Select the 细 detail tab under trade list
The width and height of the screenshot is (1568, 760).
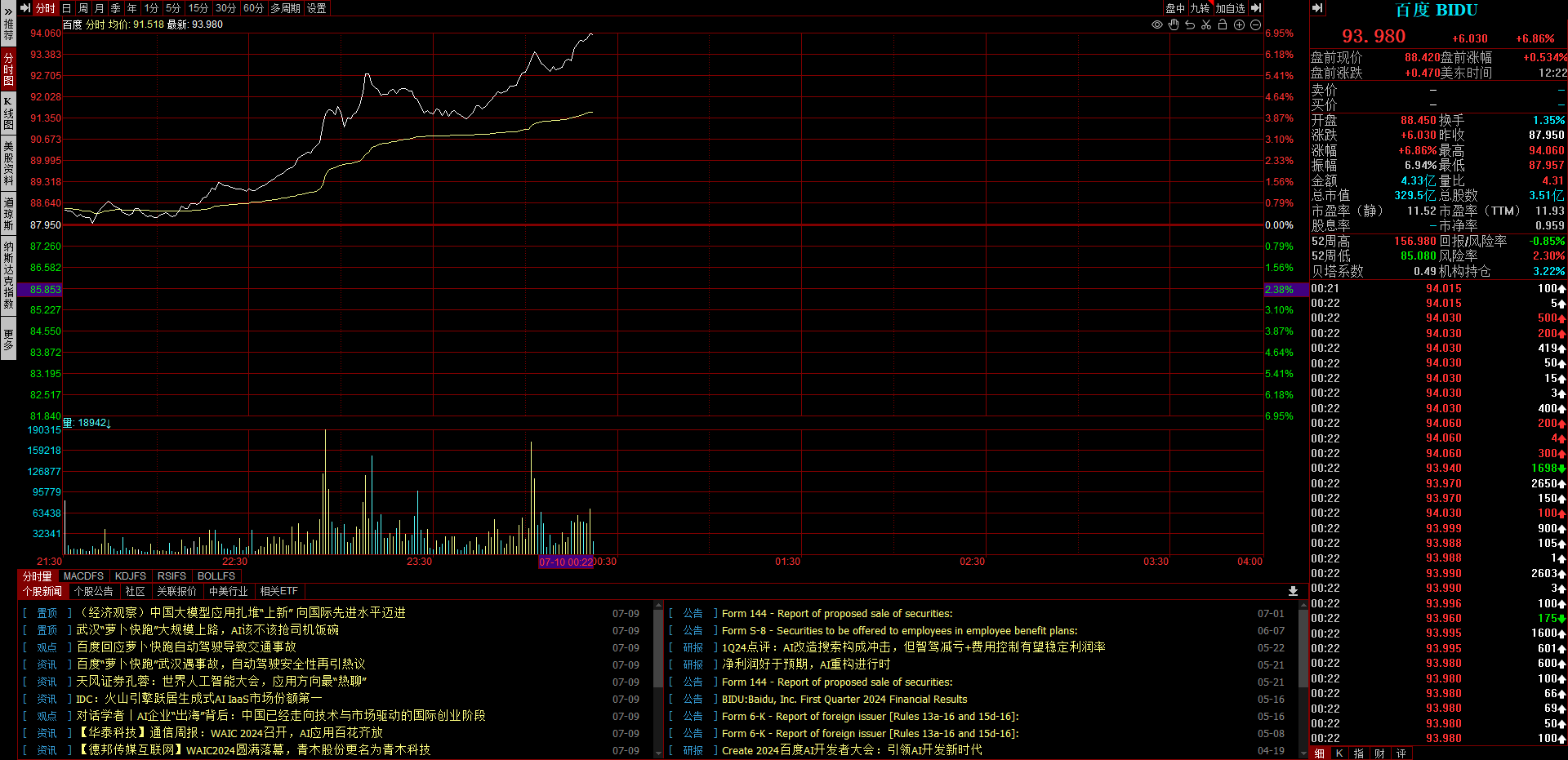1320,753
